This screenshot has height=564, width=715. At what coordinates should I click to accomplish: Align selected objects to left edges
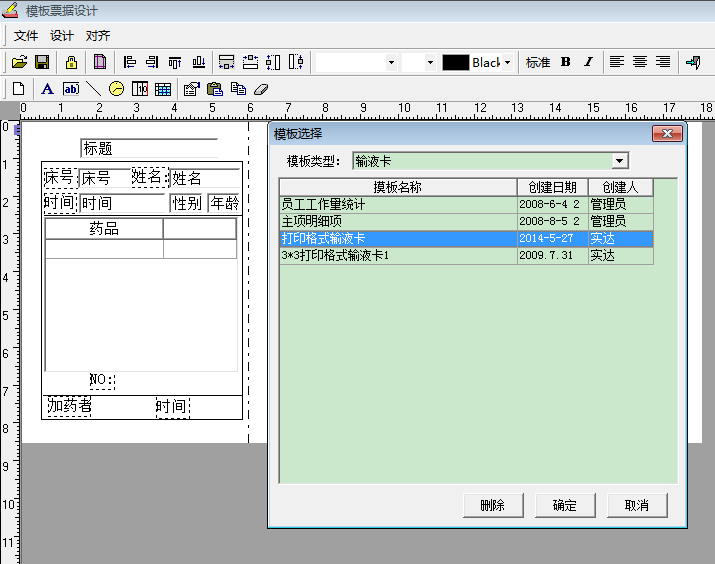pyautogui.click(x=130, y=62)
